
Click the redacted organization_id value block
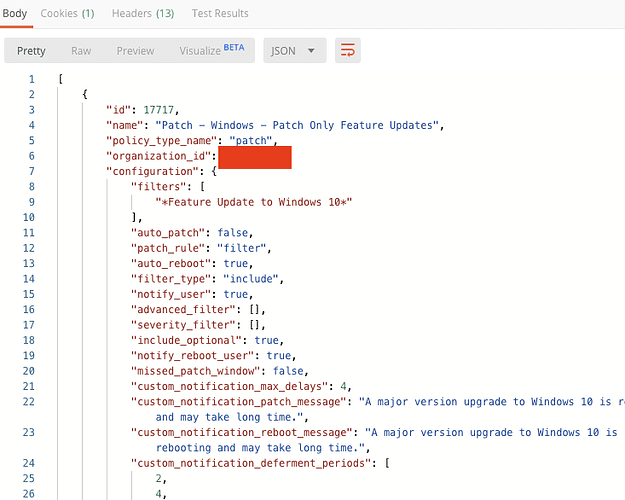click(x=254, y=157)
